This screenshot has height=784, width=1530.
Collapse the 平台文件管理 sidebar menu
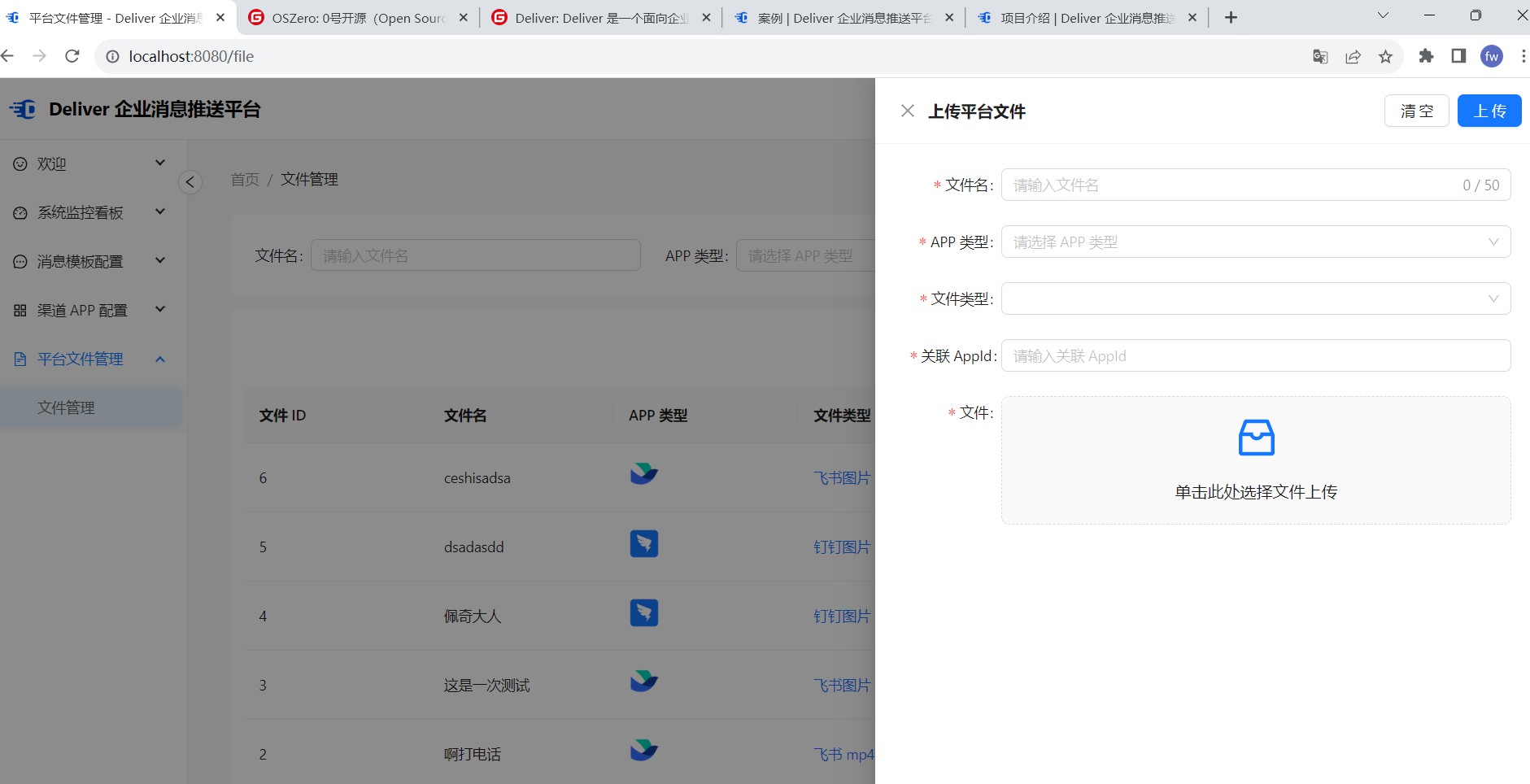click(x=90, y=359)
